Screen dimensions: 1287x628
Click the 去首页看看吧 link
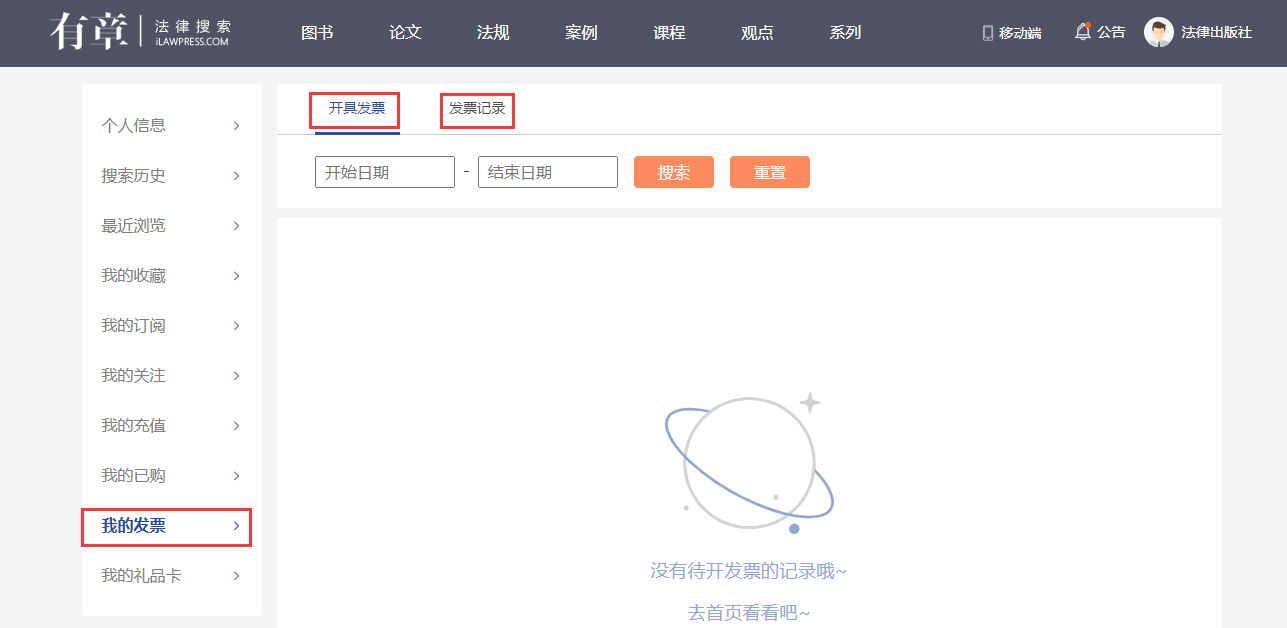pyautogui.click(x=748, y=613)
